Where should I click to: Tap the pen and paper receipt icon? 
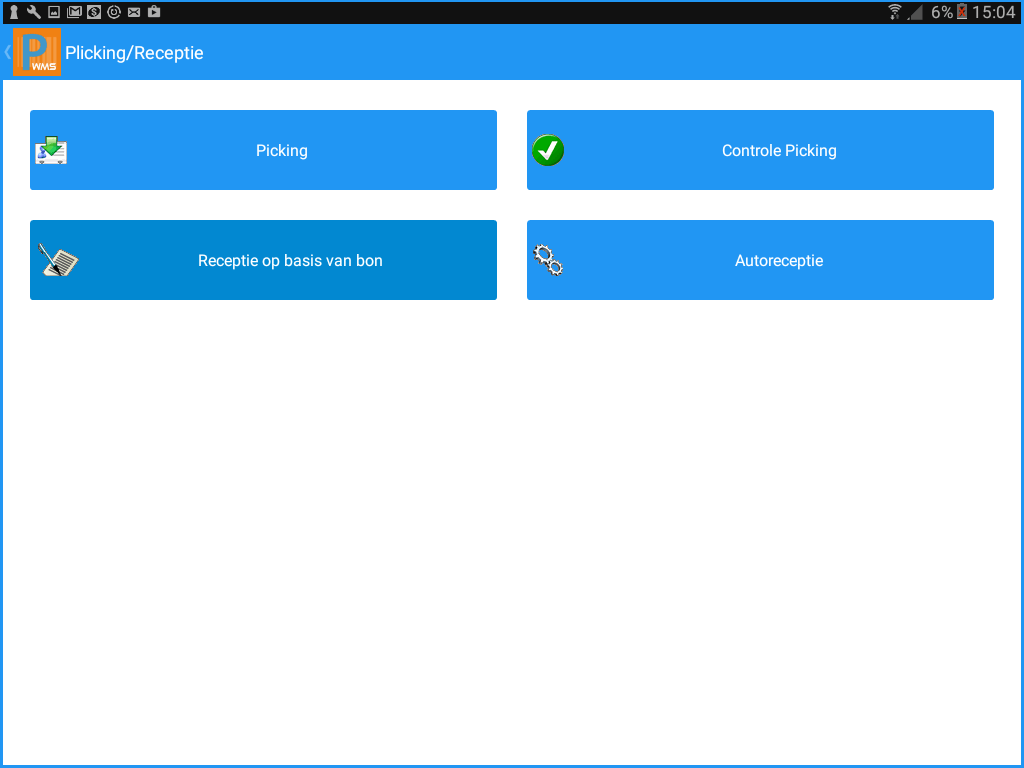58,261
